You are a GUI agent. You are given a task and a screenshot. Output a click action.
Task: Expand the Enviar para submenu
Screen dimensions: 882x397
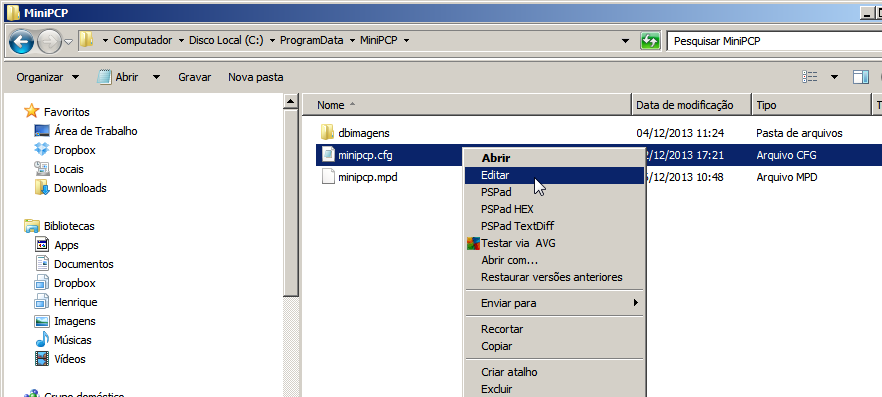pos(554,303)
